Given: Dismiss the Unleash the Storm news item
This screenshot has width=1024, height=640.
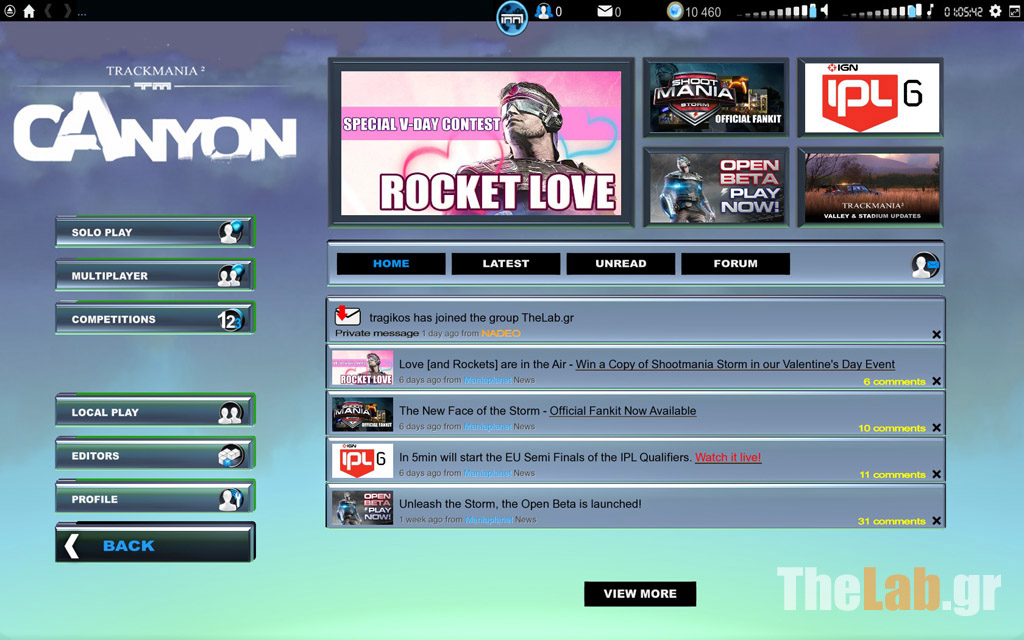Looking at the screenshot, I should coord(936,521).
